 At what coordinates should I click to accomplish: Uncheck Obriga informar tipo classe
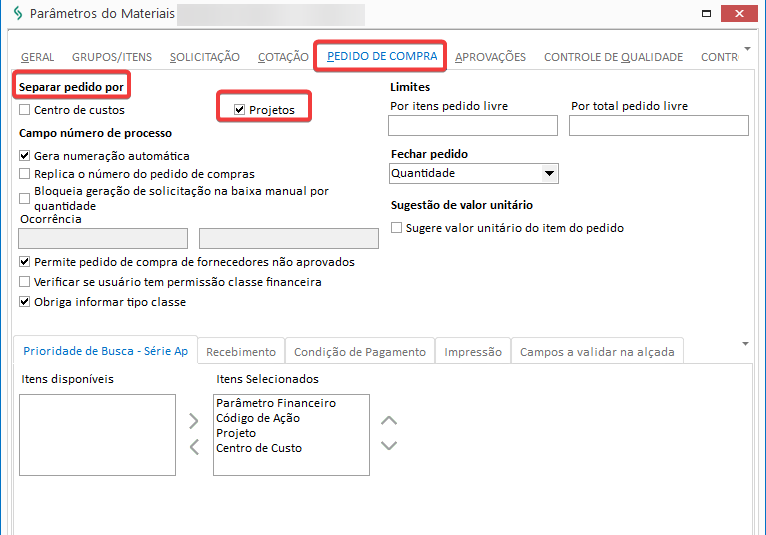click(x=25, y=302)
